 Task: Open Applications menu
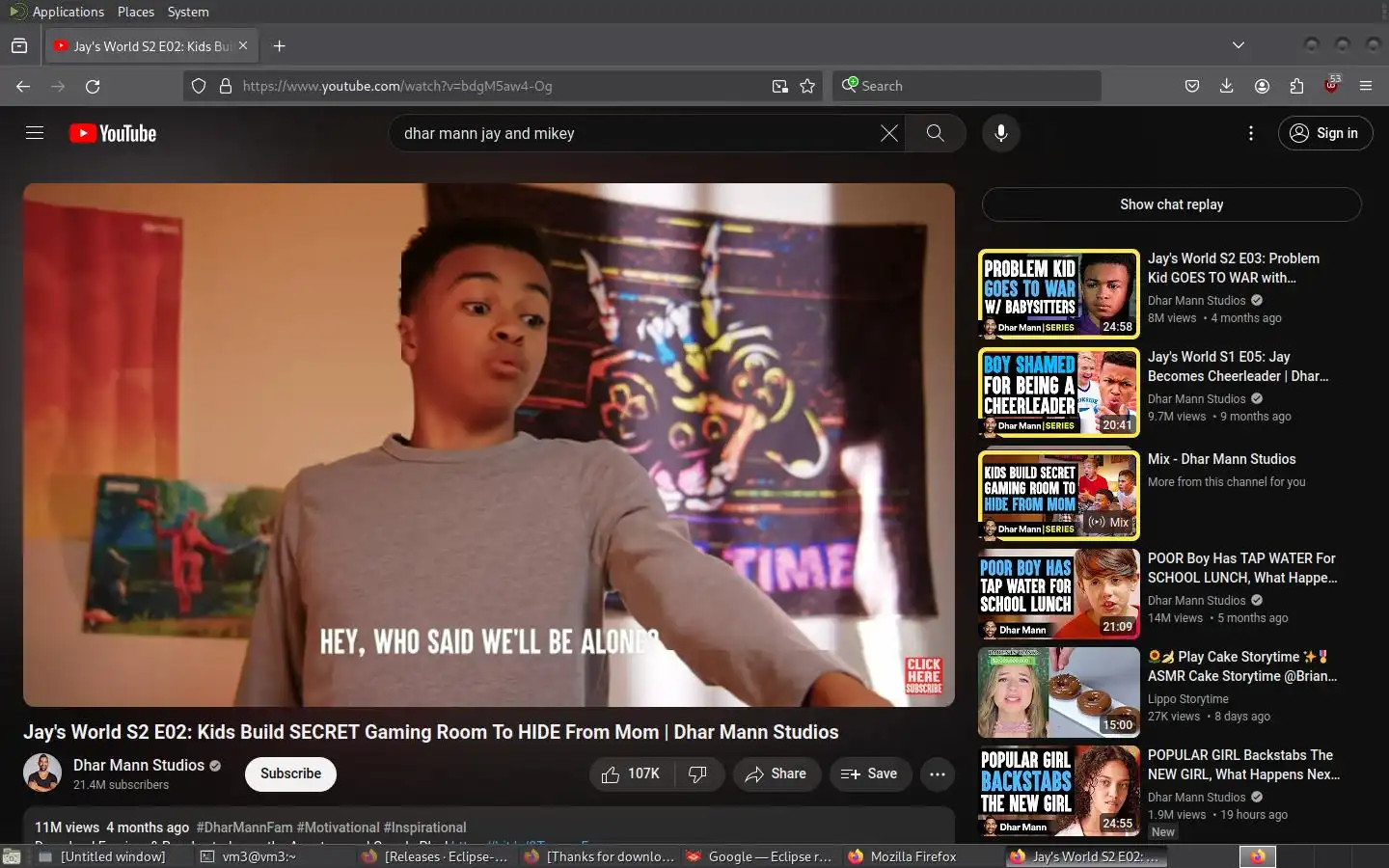(57, 12)
